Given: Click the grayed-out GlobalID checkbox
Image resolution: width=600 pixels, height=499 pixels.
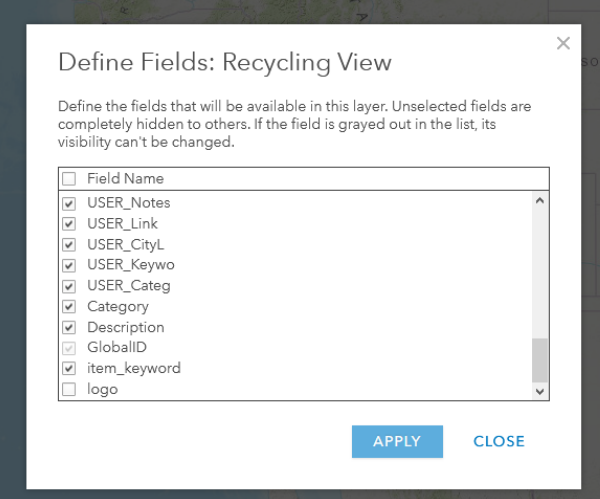Looking at the screenshot, I should coord(69,348).
